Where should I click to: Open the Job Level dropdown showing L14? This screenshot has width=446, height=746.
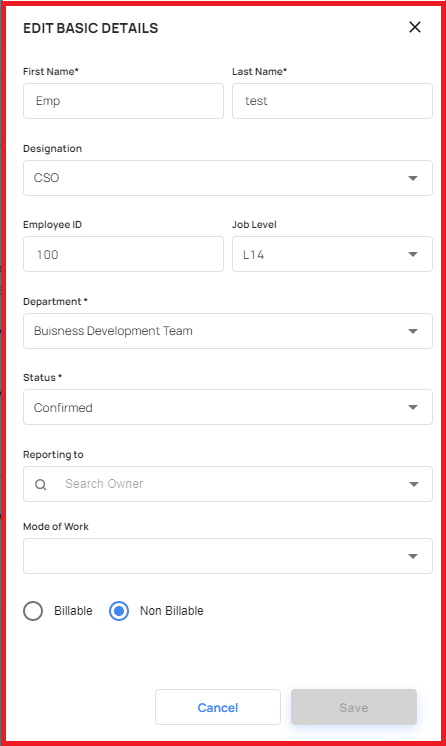332,254
